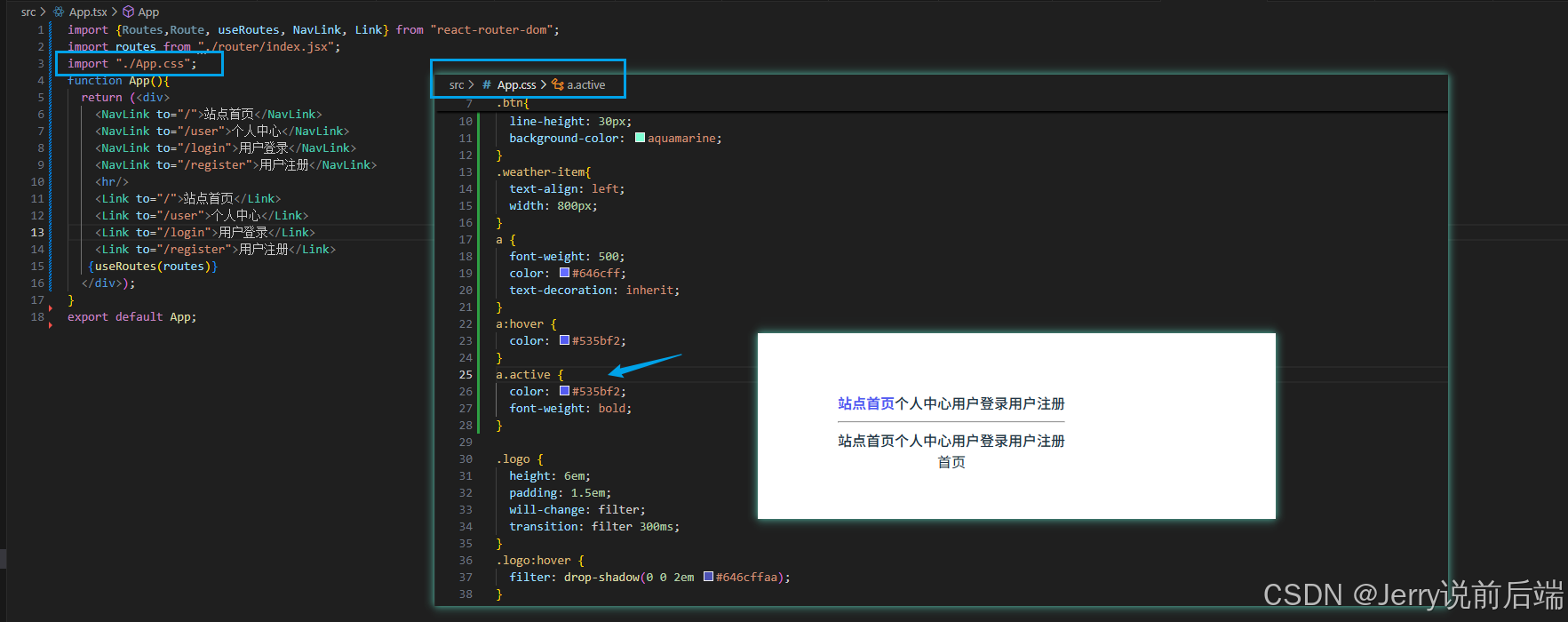Click the #535bf2 swatch under a.active
Image resolution: width=1568 pixels, height=622 pixels.
pyautogui.click(x=564, y=391)
